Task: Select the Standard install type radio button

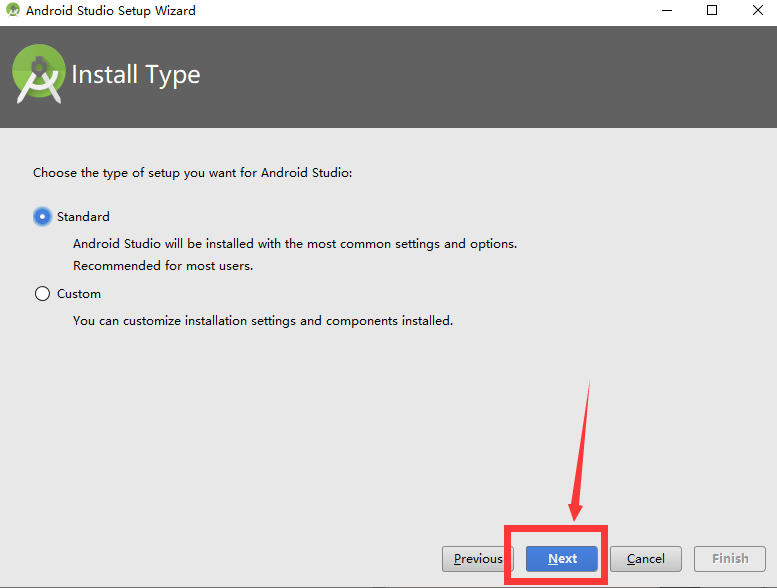Action: 43,216
